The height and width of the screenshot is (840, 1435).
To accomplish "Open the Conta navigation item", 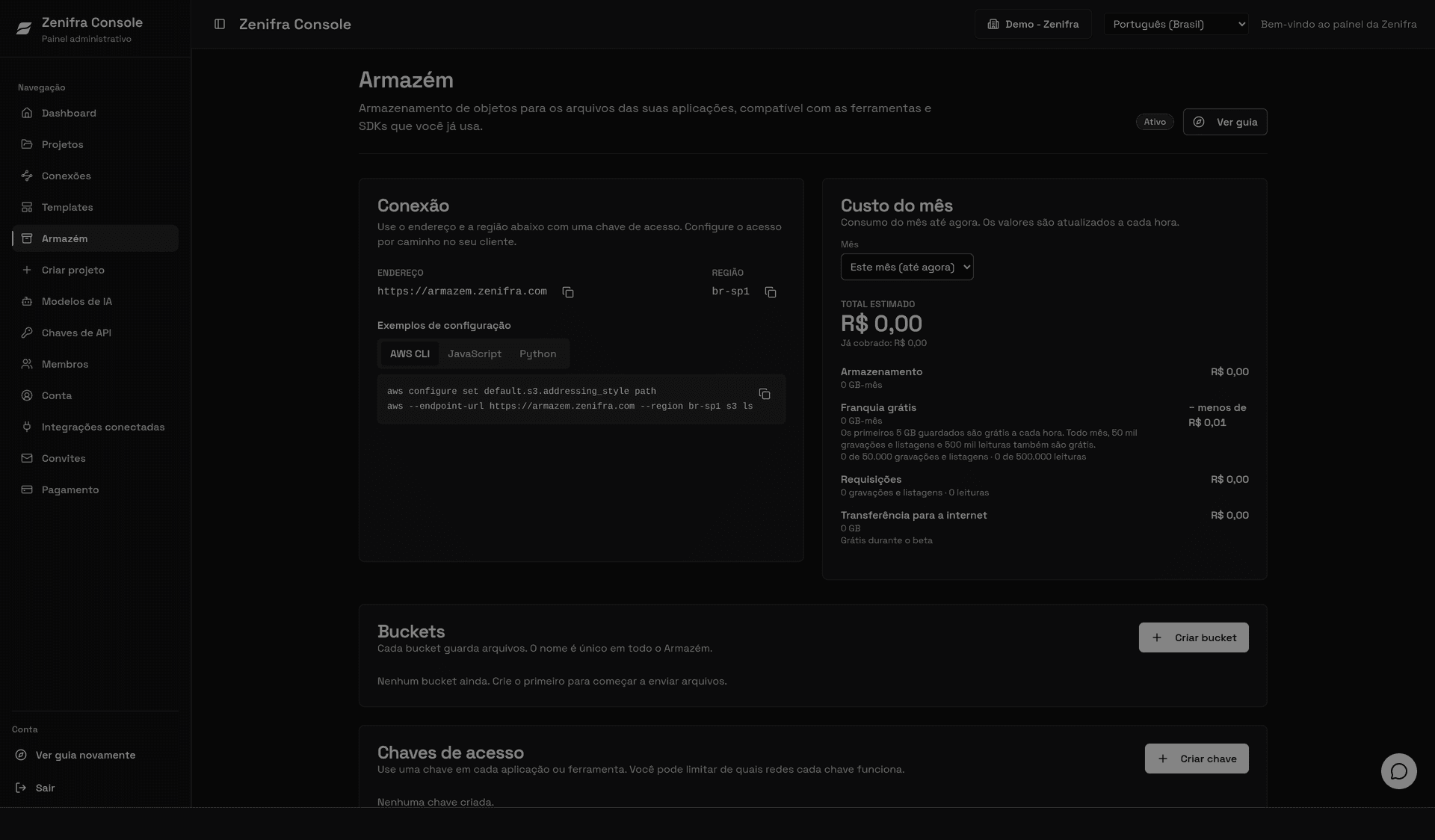I will pos(95,395).
